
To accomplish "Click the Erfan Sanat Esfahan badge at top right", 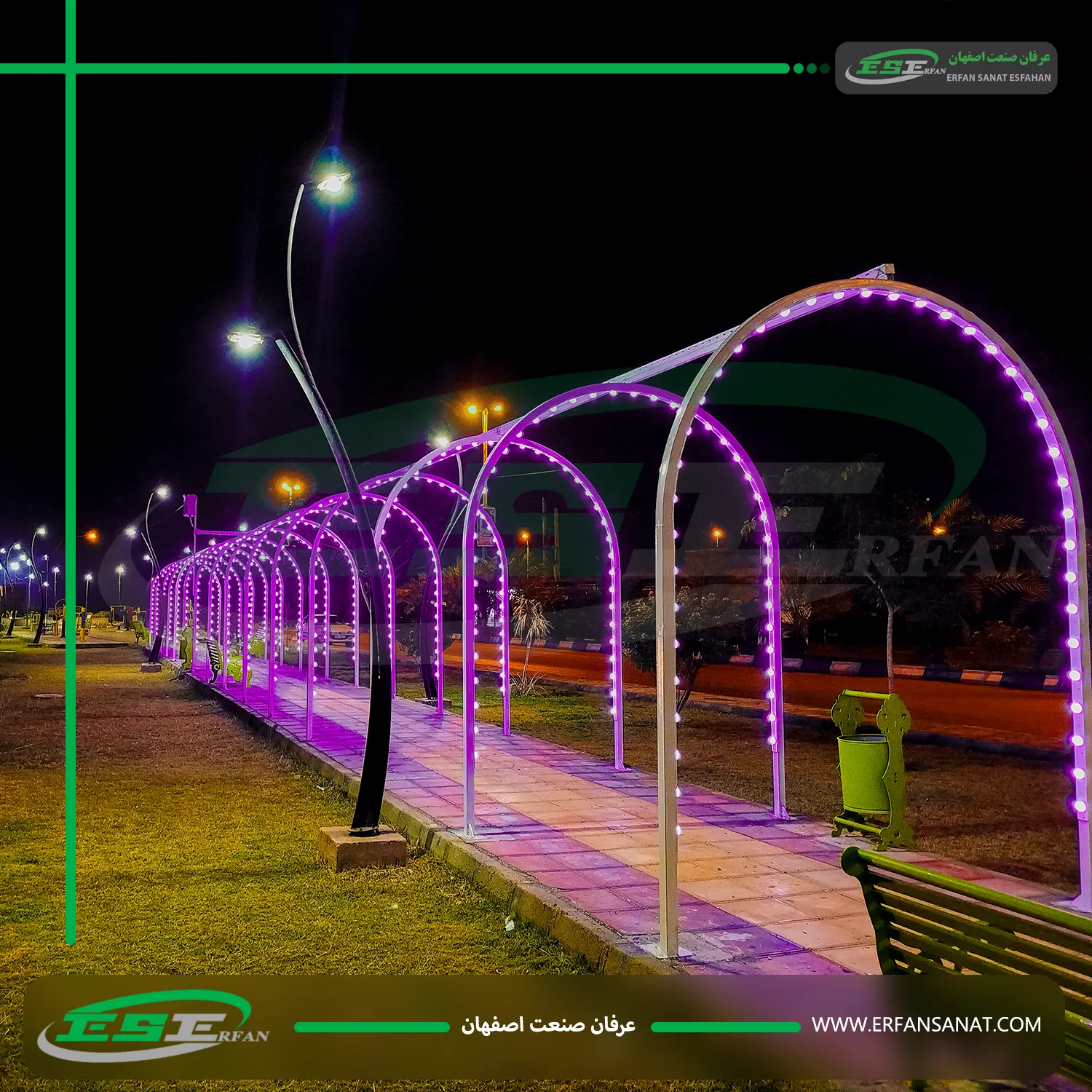I will 946,68.
